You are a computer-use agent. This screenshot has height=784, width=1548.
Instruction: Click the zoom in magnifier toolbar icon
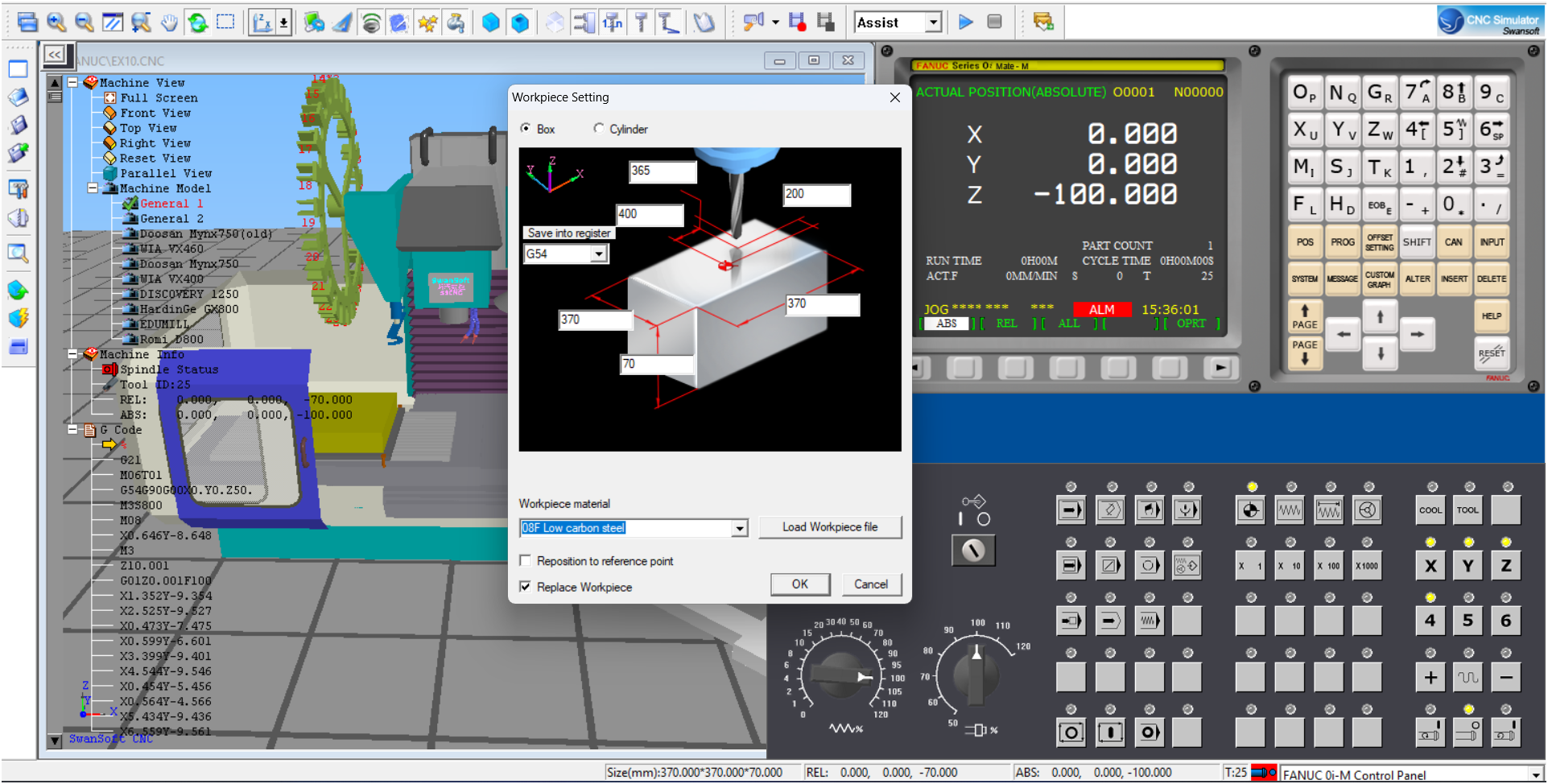pos(56,23)
